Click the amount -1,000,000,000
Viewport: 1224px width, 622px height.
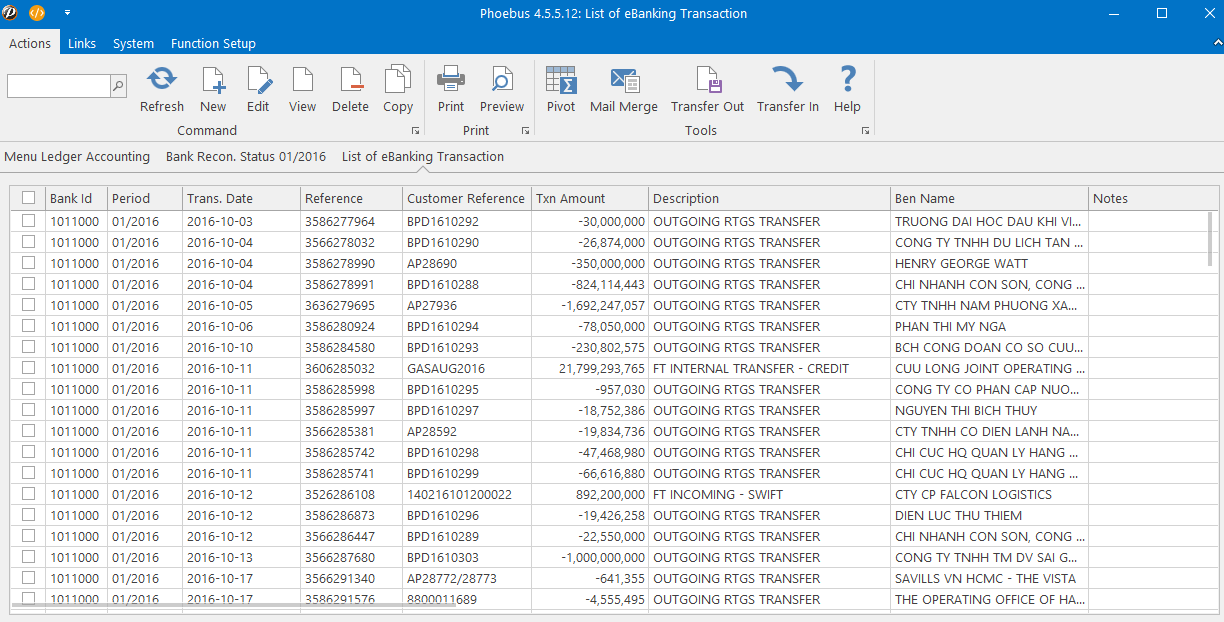[x=590, y=557]
